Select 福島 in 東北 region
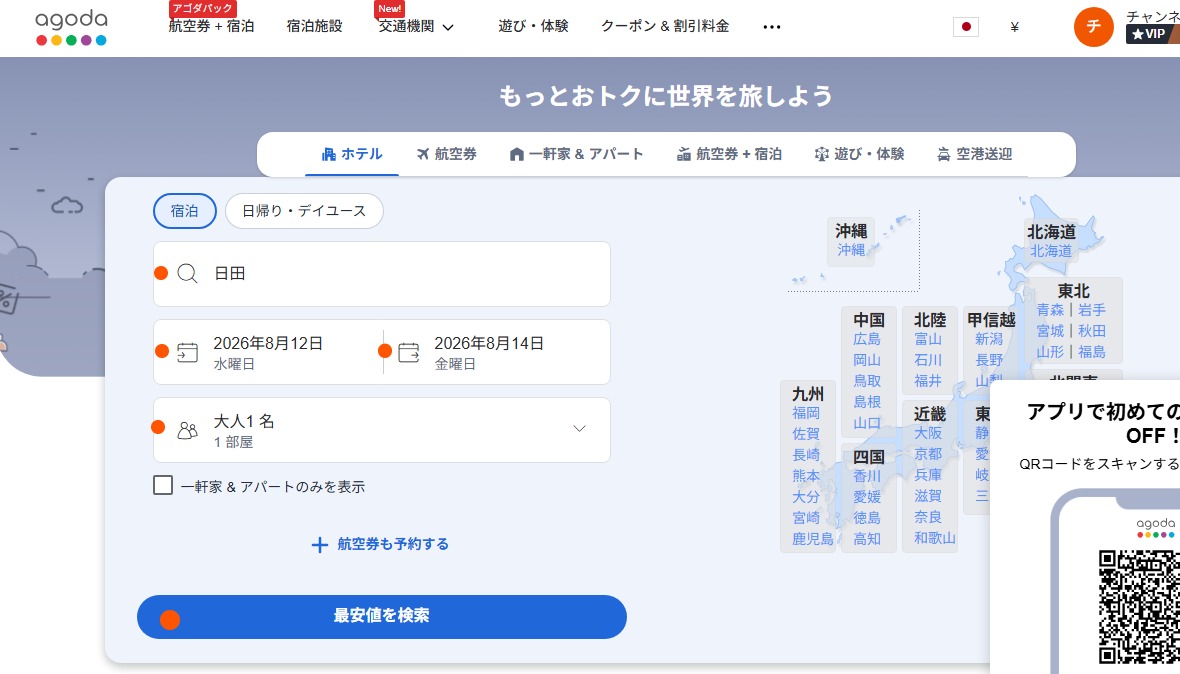 tap(1091, 352)
